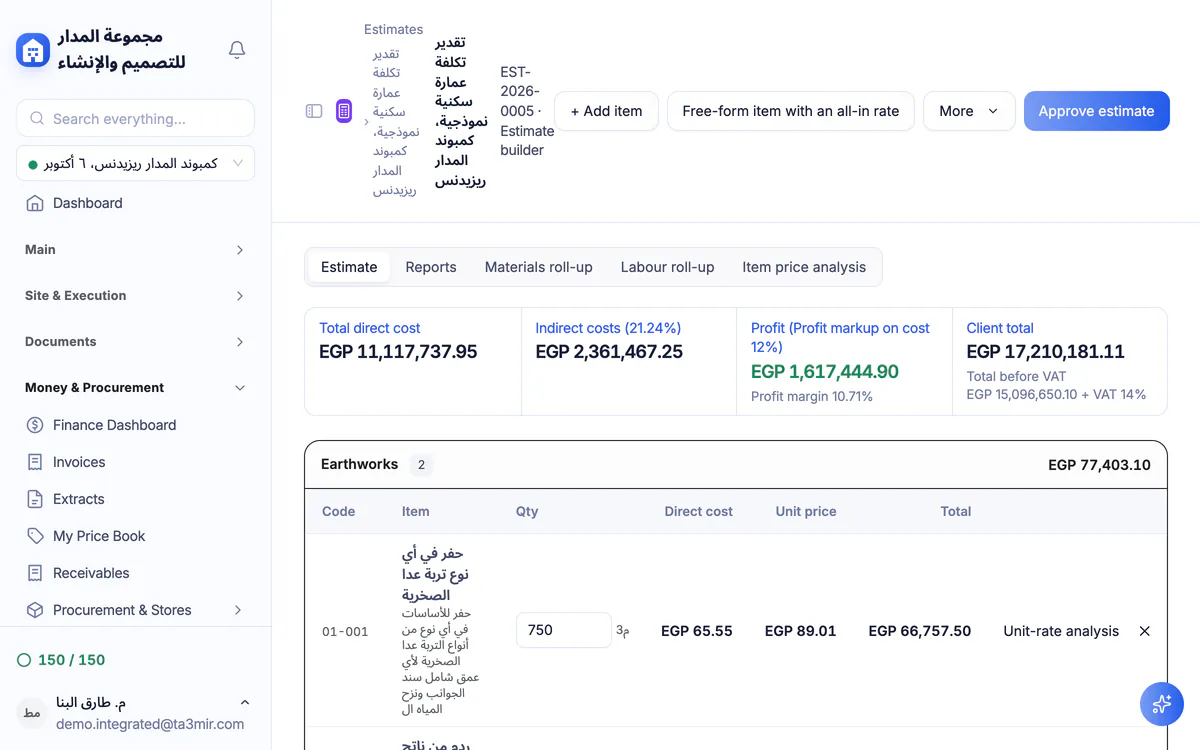The width and height of the screenshot is (1200, 750).
Task: Click Estimates breadcrumb link
Action: click(393, 30)
